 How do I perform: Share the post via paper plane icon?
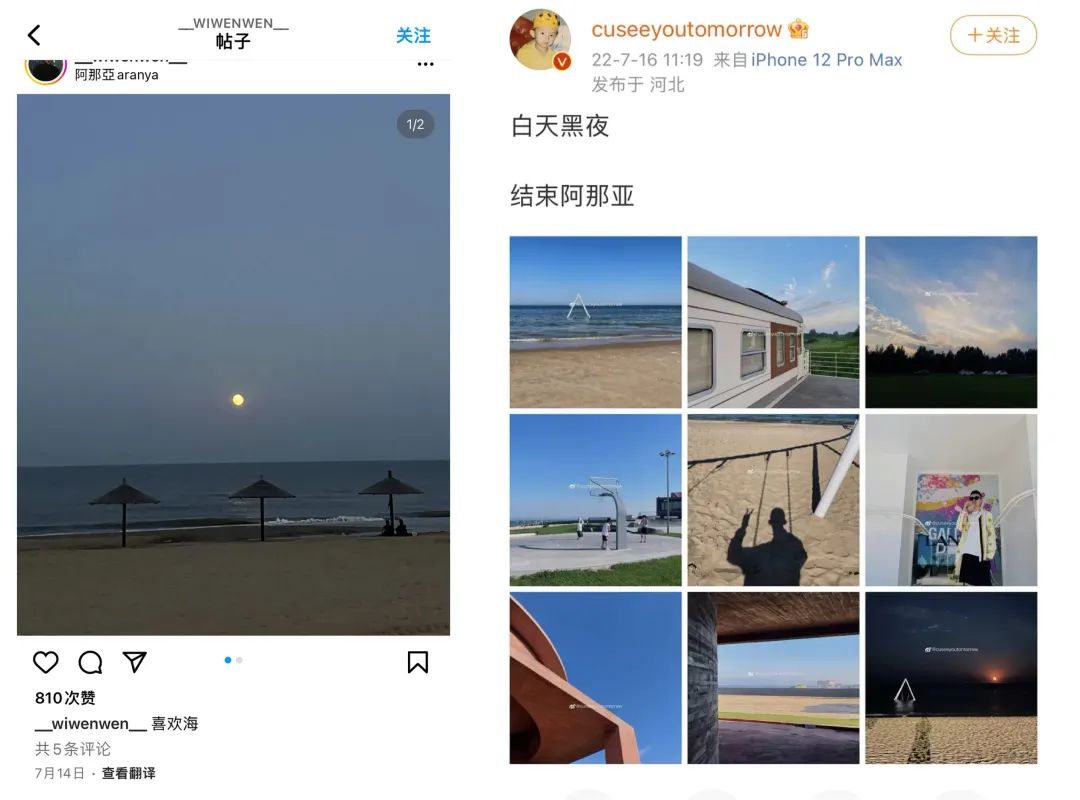tap(135, 662)
